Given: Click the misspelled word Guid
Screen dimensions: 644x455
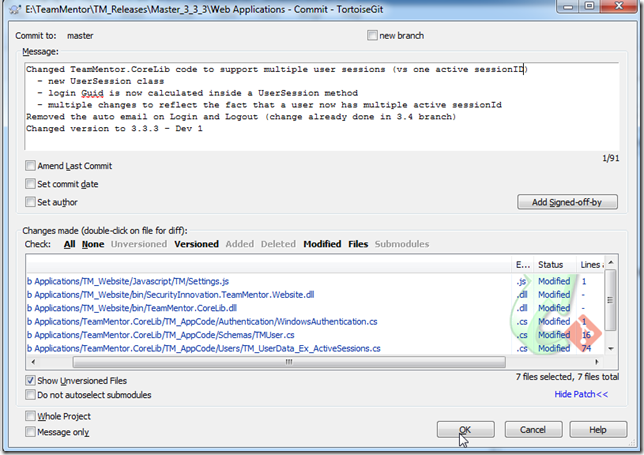Looking at the screenshot, I should click(92, 93).
